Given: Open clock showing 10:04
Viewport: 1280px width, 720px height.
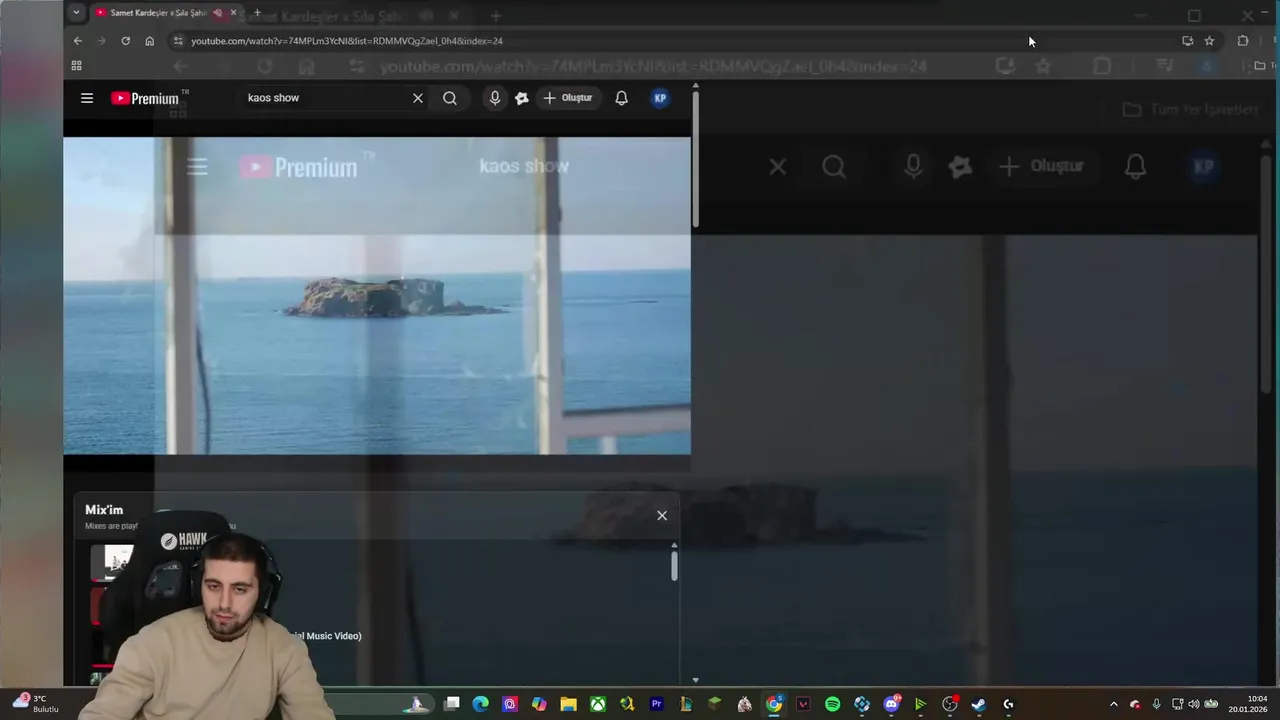Looking at the screenshot, I should pyautogui.click(x=1250, y=704).
